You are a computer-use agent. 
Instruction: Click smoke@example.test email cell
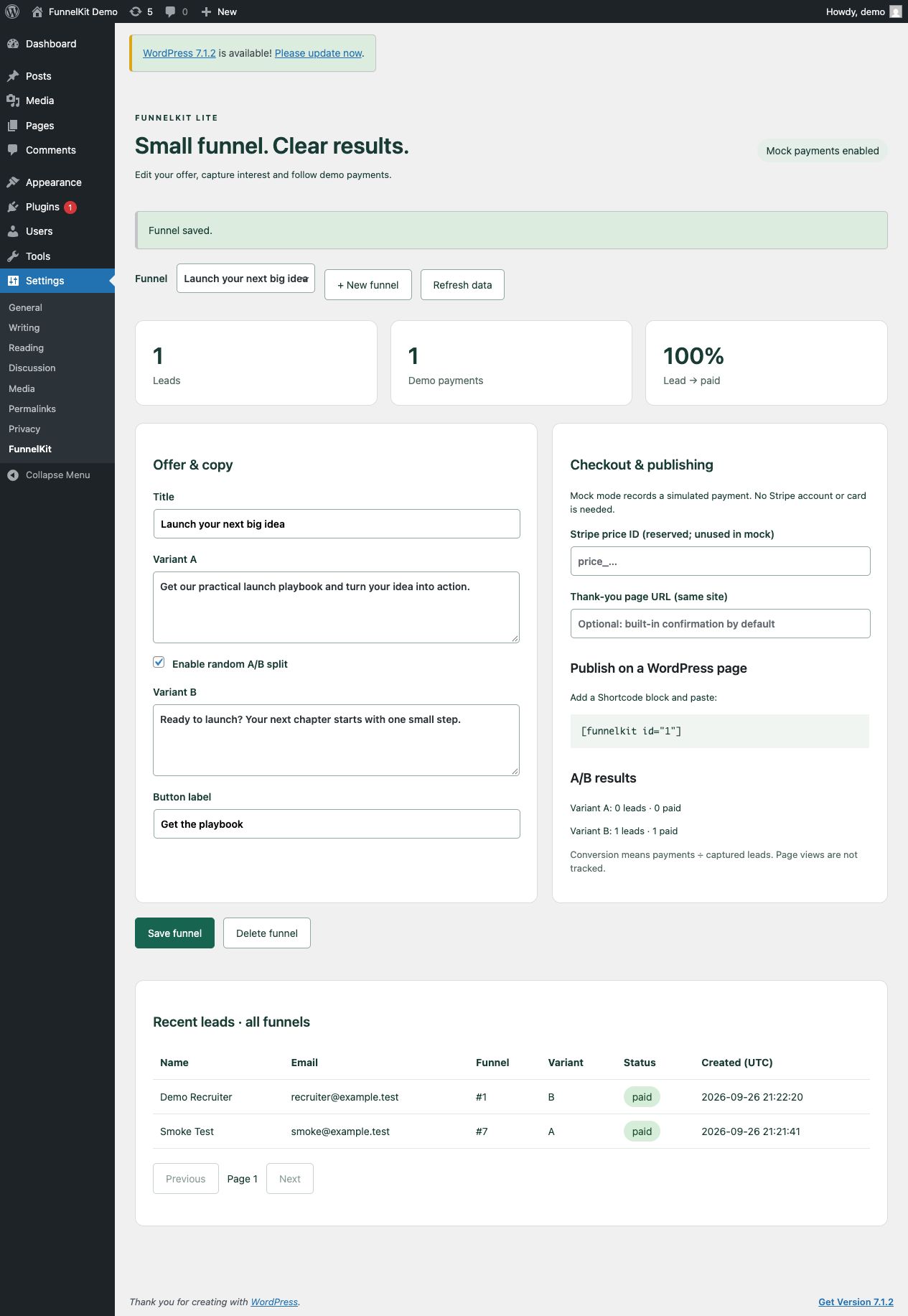coord(340,1131)
